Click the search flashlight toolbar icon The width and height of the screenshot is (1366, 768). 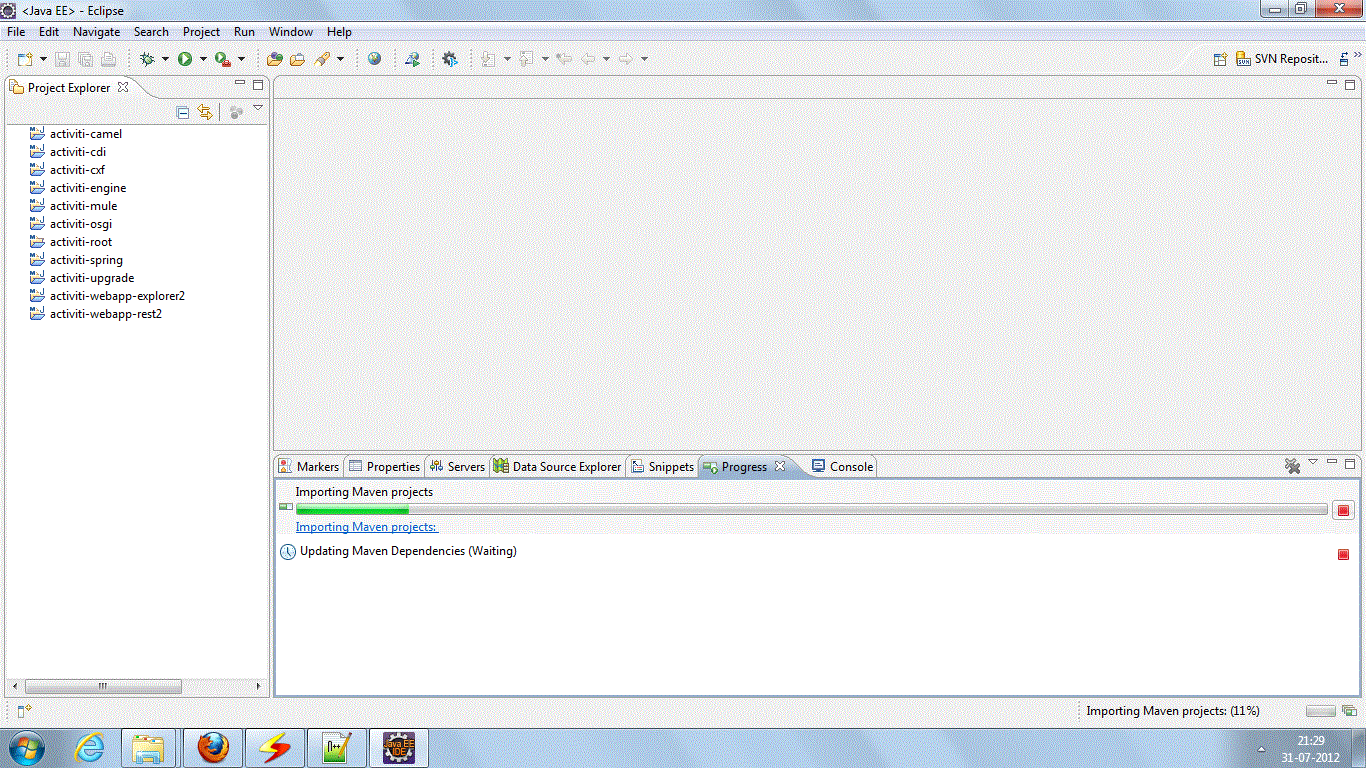point(322,59)
